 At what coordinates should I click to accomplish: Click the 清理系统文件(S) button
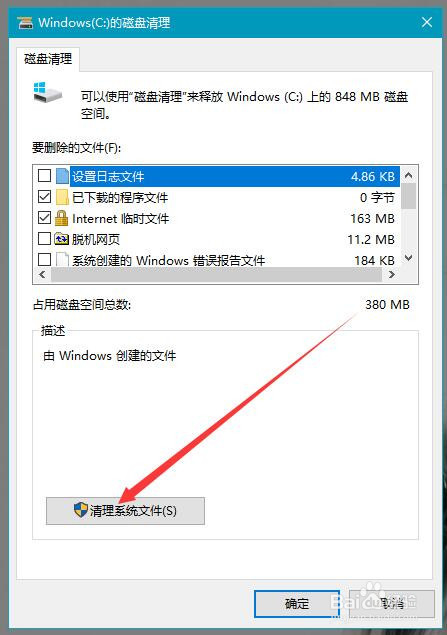125,511
